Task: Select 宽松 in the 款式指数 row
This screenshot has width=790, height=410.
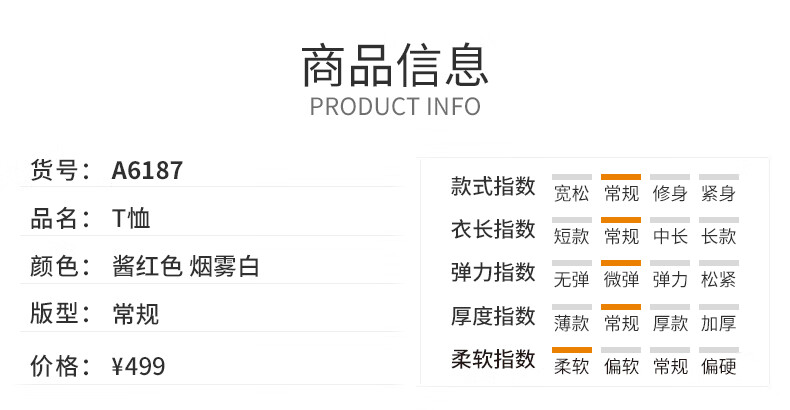Action: coord(571,193)
